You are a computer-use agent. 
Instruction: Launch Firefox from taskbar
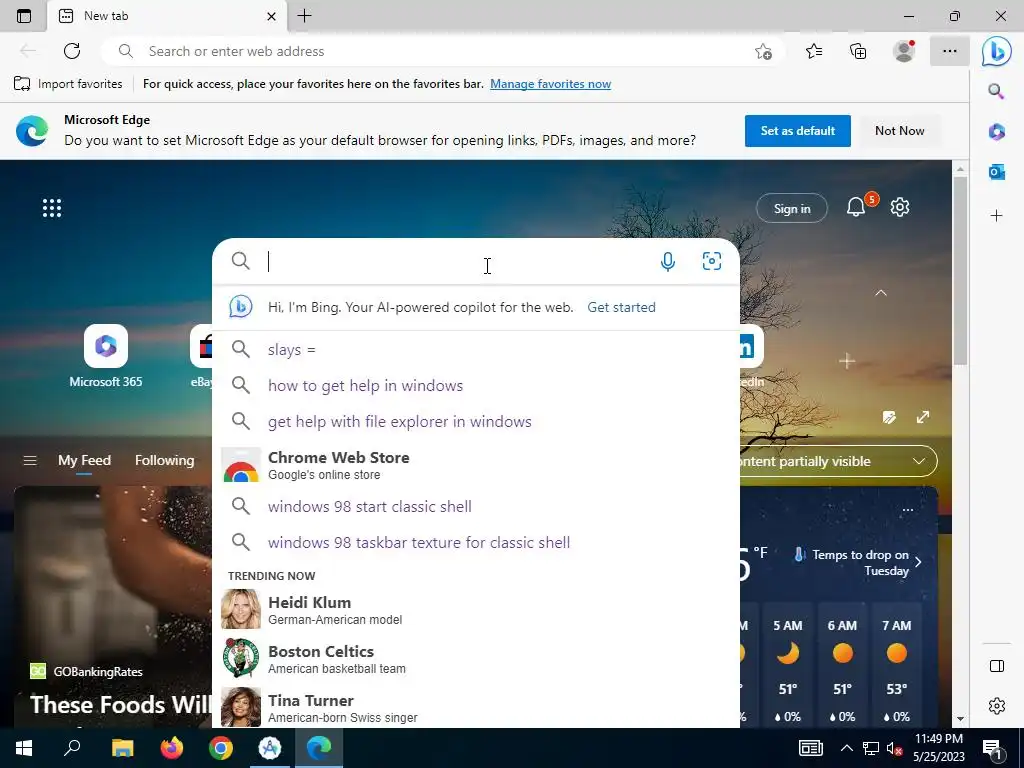point(172,748)
